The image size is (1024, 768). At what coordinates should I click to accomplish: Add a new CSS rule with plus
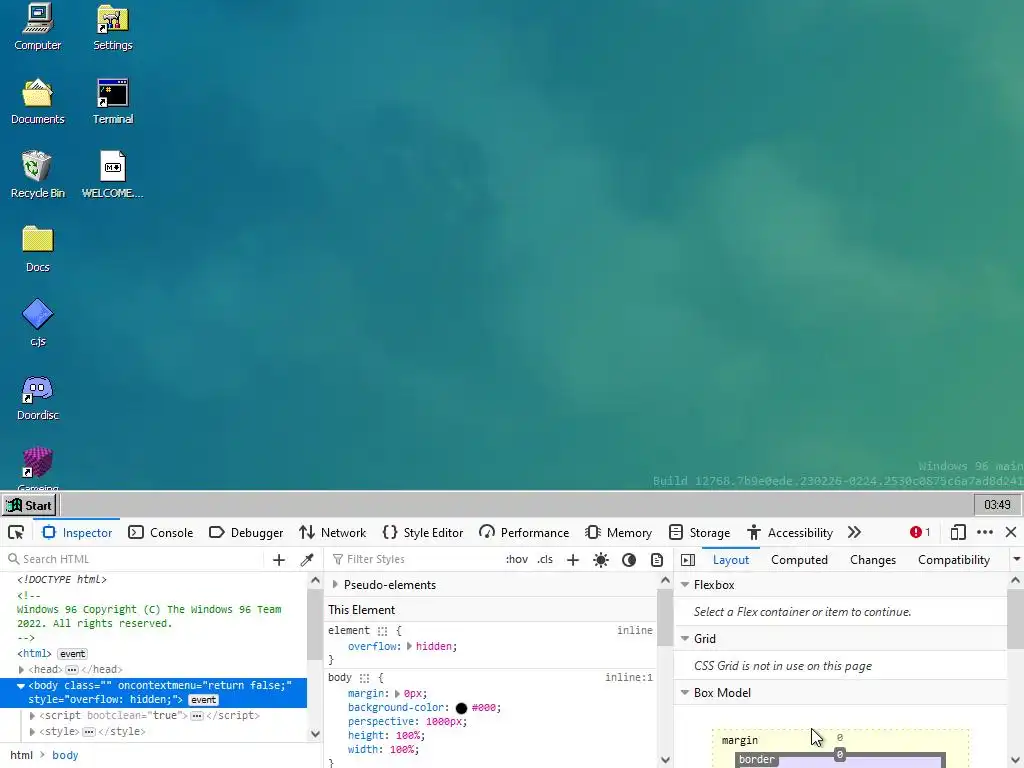coord(573,560)
